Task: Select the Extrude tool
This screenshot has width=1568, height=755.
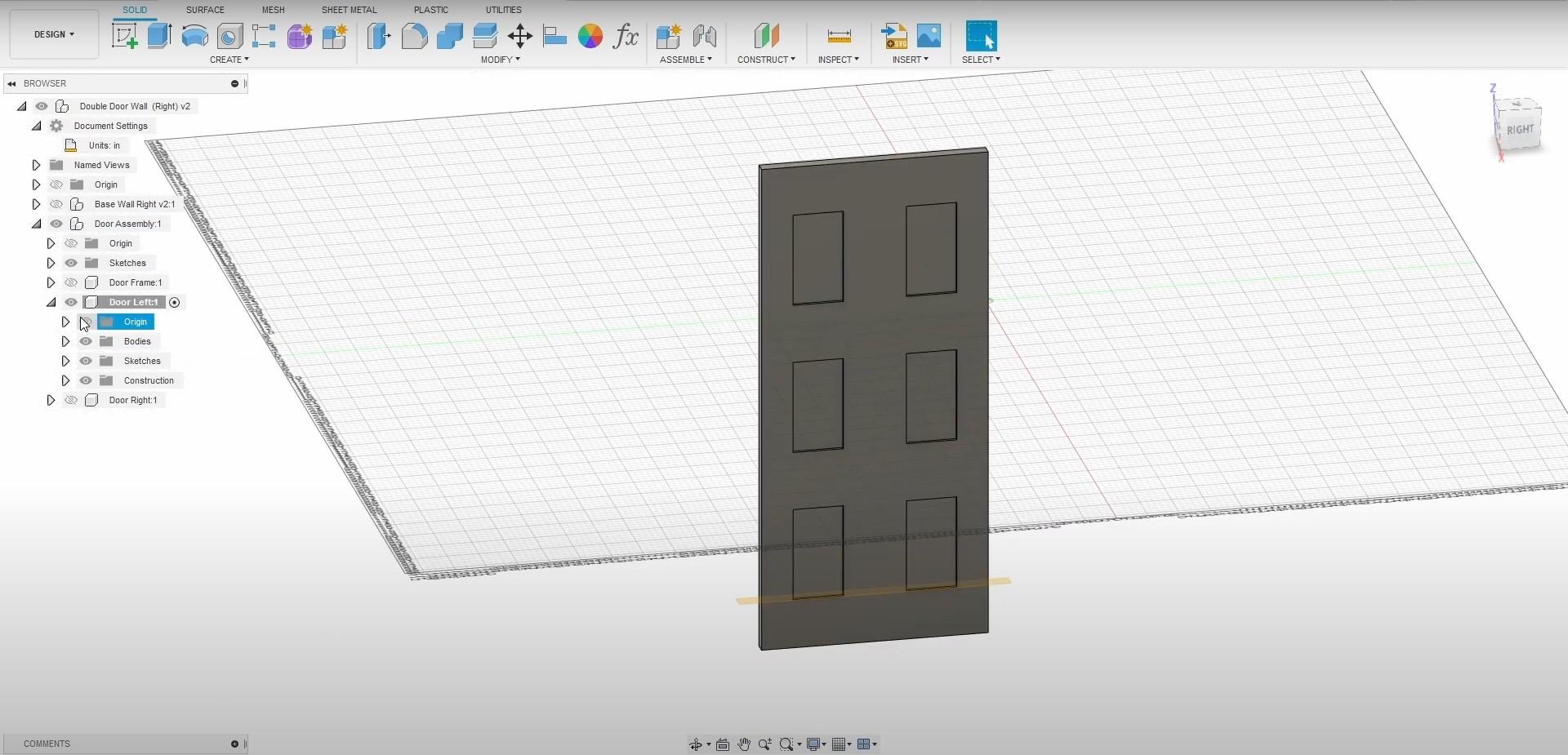Action: 159,36
